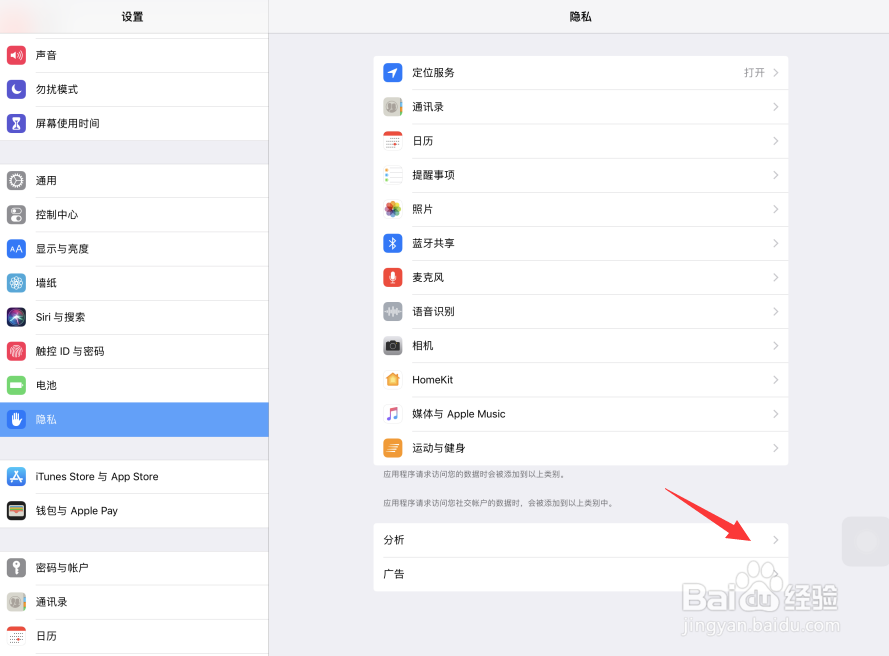Open the 定位服务 location arrow icon
The height and width of the screenshot is (656, 889).
(x=392, y=73)
